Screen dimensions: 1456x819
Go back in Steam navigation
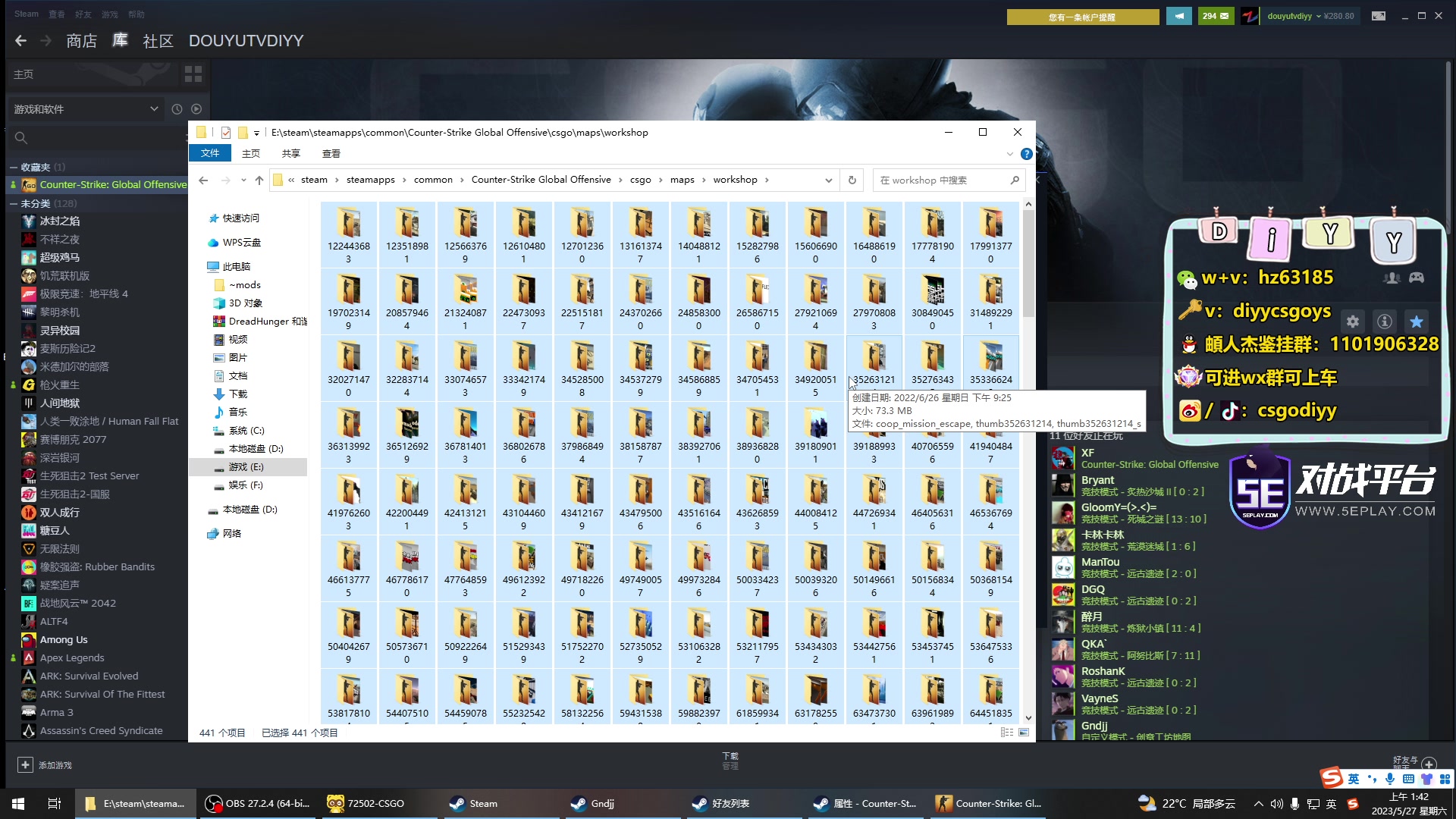click(x=20, y=41)
